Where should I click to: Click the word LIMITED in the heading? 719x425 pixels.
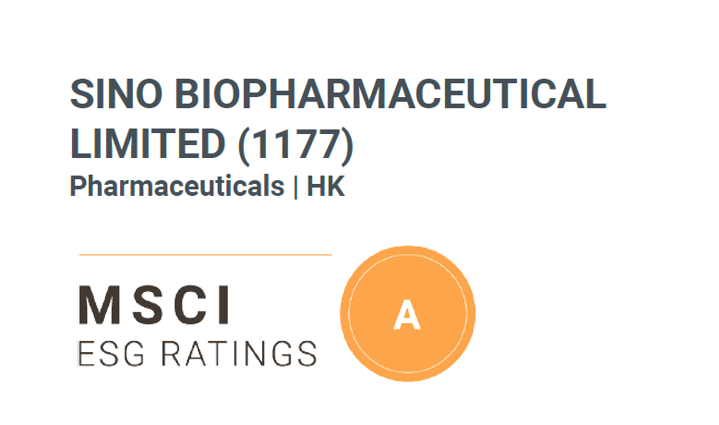coord(147,145)
